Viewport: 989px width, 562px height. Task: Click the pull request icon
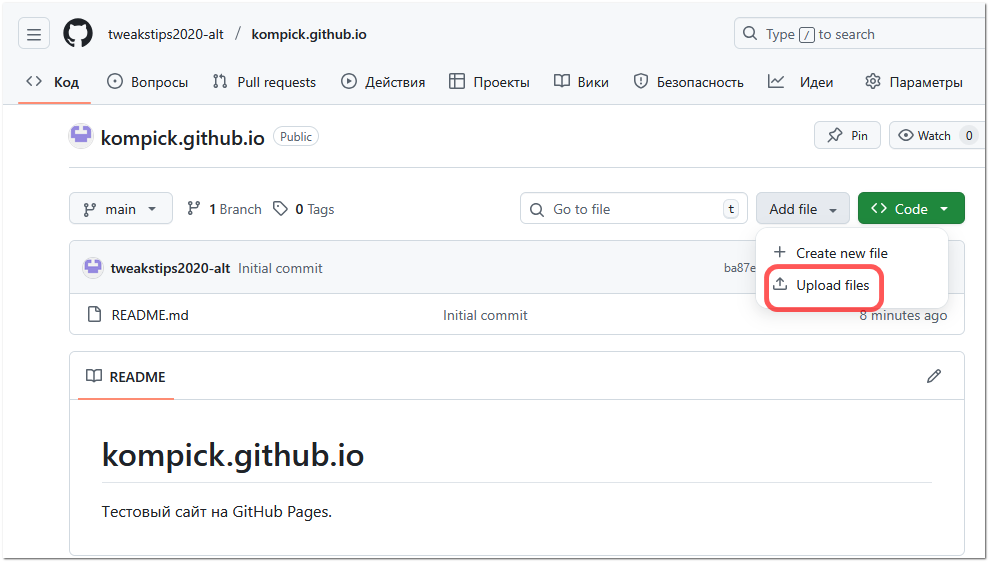[220, 81]
